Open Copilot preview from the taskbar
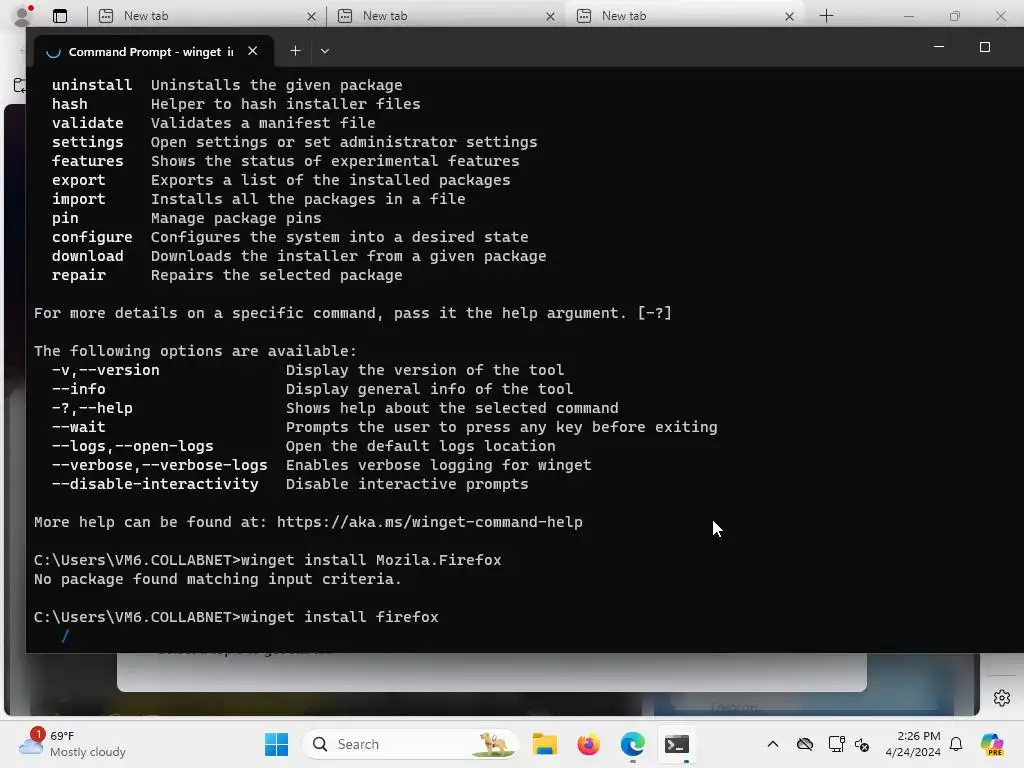The width and height of the screenshot is (1024, 768). click(x=992, y=744)
